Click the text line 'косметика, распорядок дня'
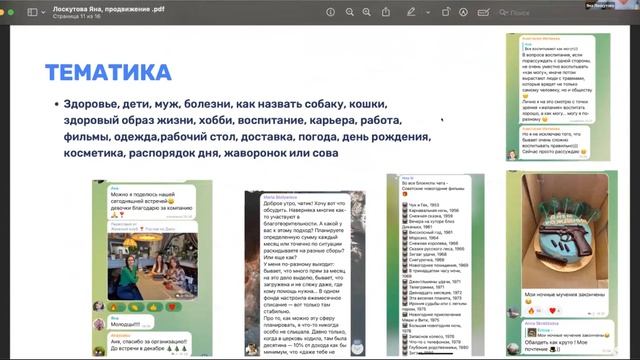Image resolution: width=640 pixels, height=360 pixels. pyautogui.click(x=201, y=153)
